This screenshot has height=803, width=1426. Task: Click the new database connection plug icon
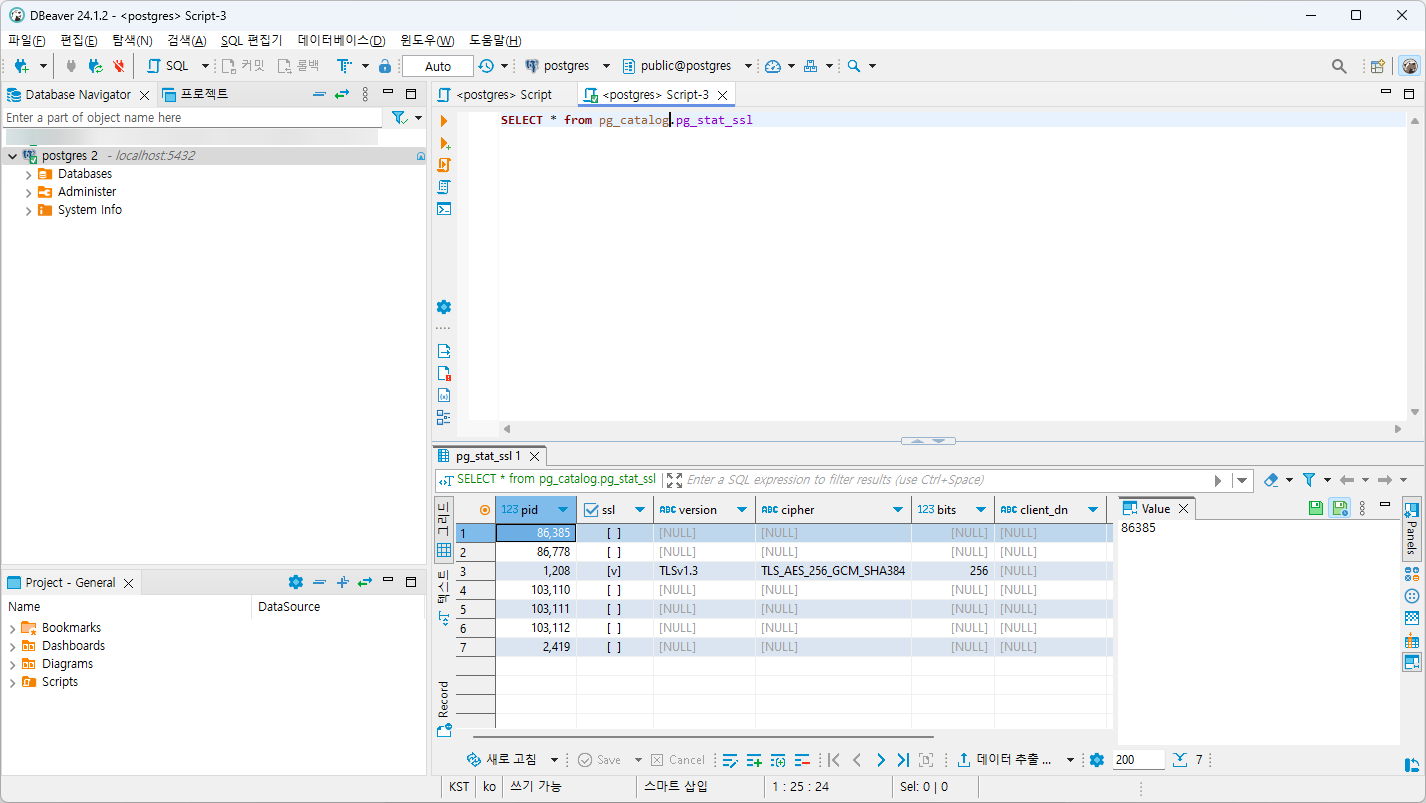pos(21,66)
